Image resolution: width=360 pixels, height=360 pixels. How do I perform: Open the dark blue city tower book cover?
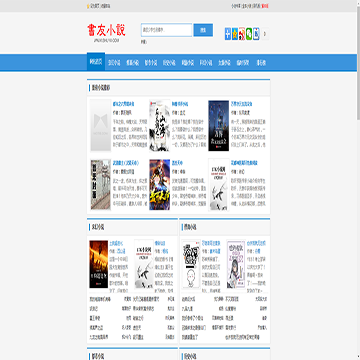tap(219, 126)
